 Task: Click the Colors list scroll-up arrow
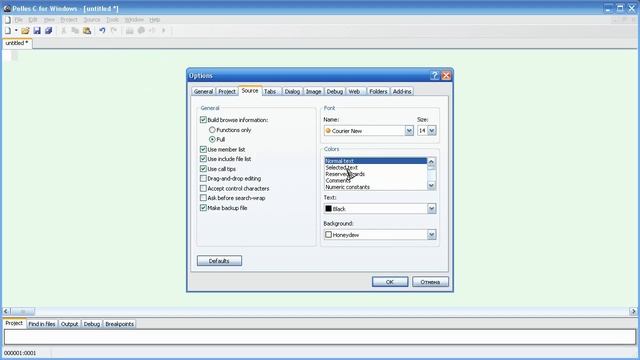431,162
